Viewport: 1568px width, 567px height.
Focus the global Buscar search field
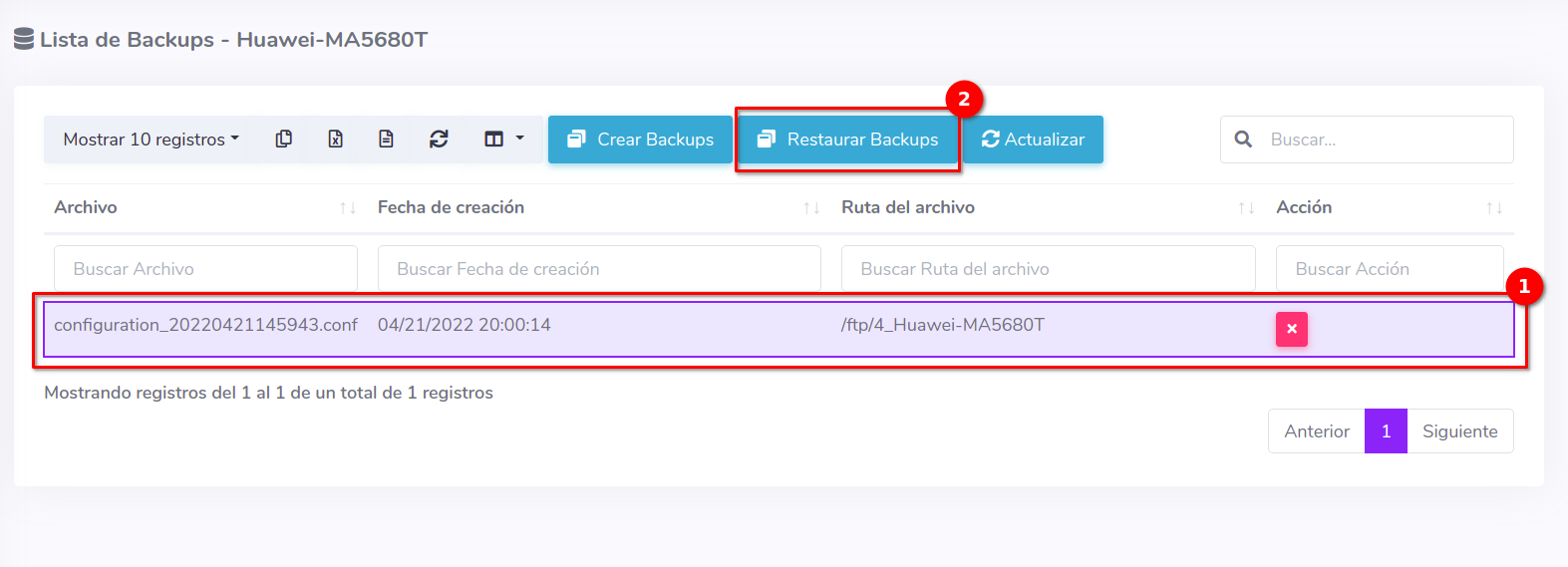coord(1386,140)
